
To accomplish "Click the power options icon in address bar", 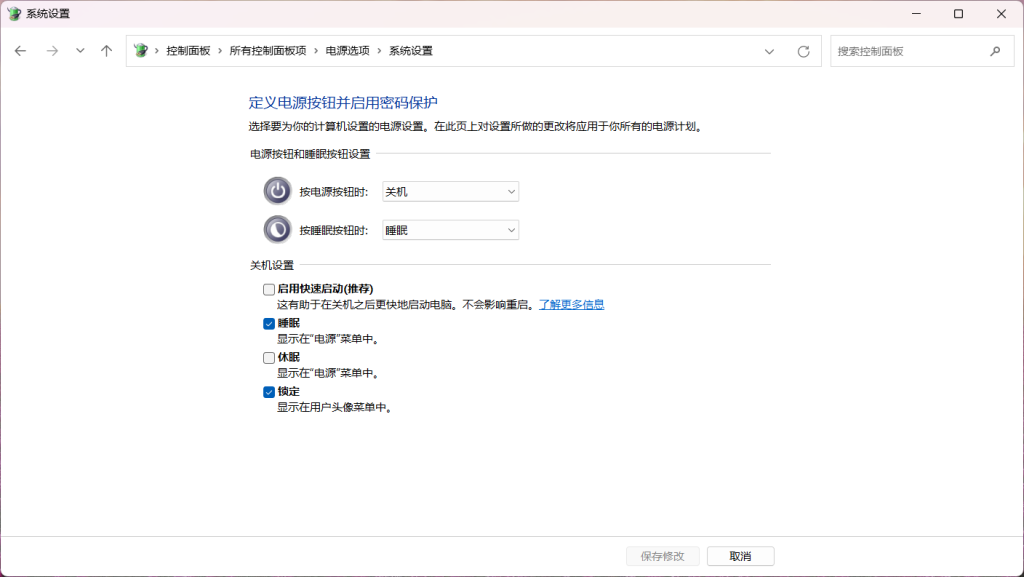I will [140, 50].
